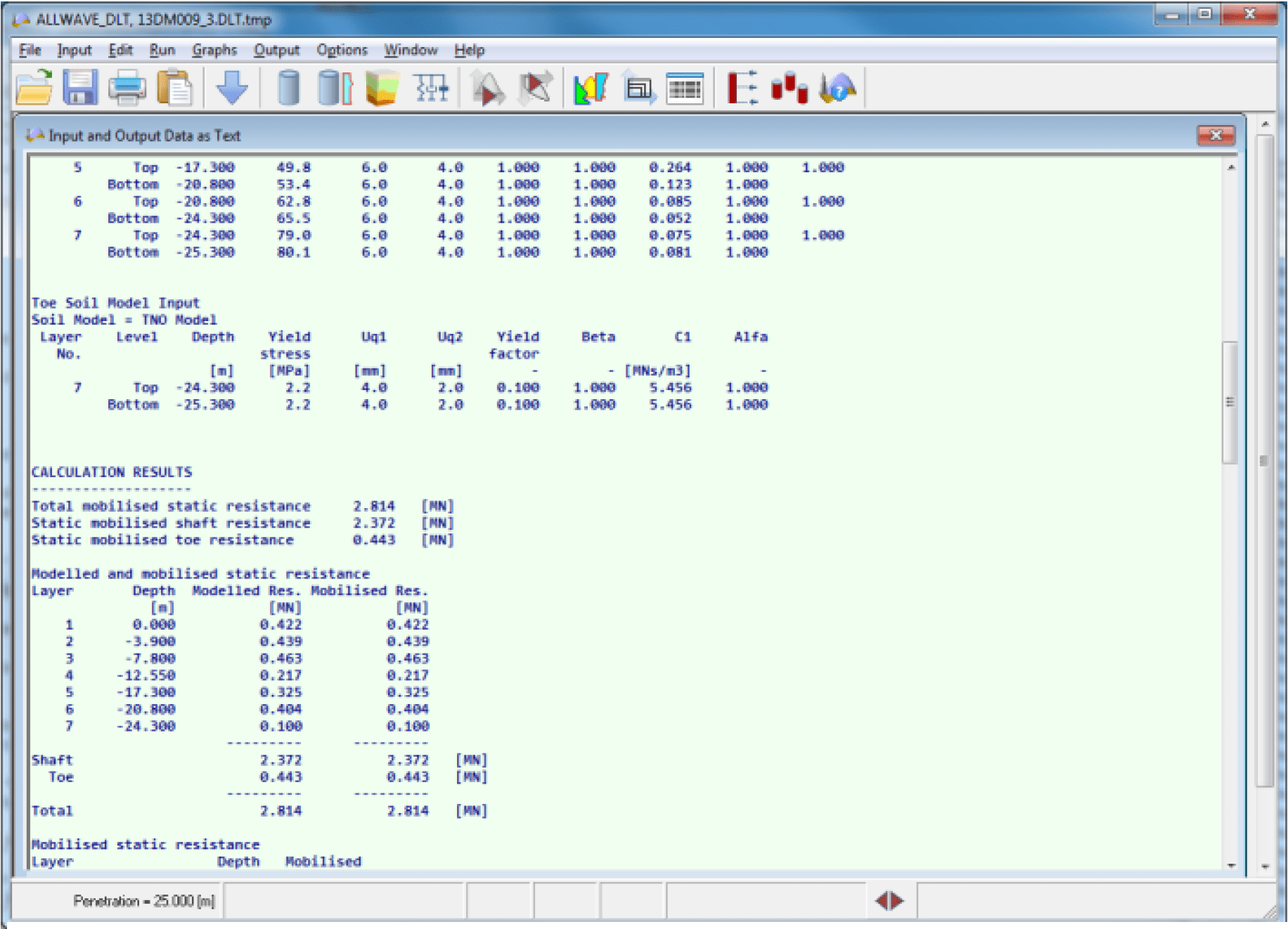This screenshot has height=929, width=1288.
Task: Click the colored graph chart icon
Action: click(591, 88)
